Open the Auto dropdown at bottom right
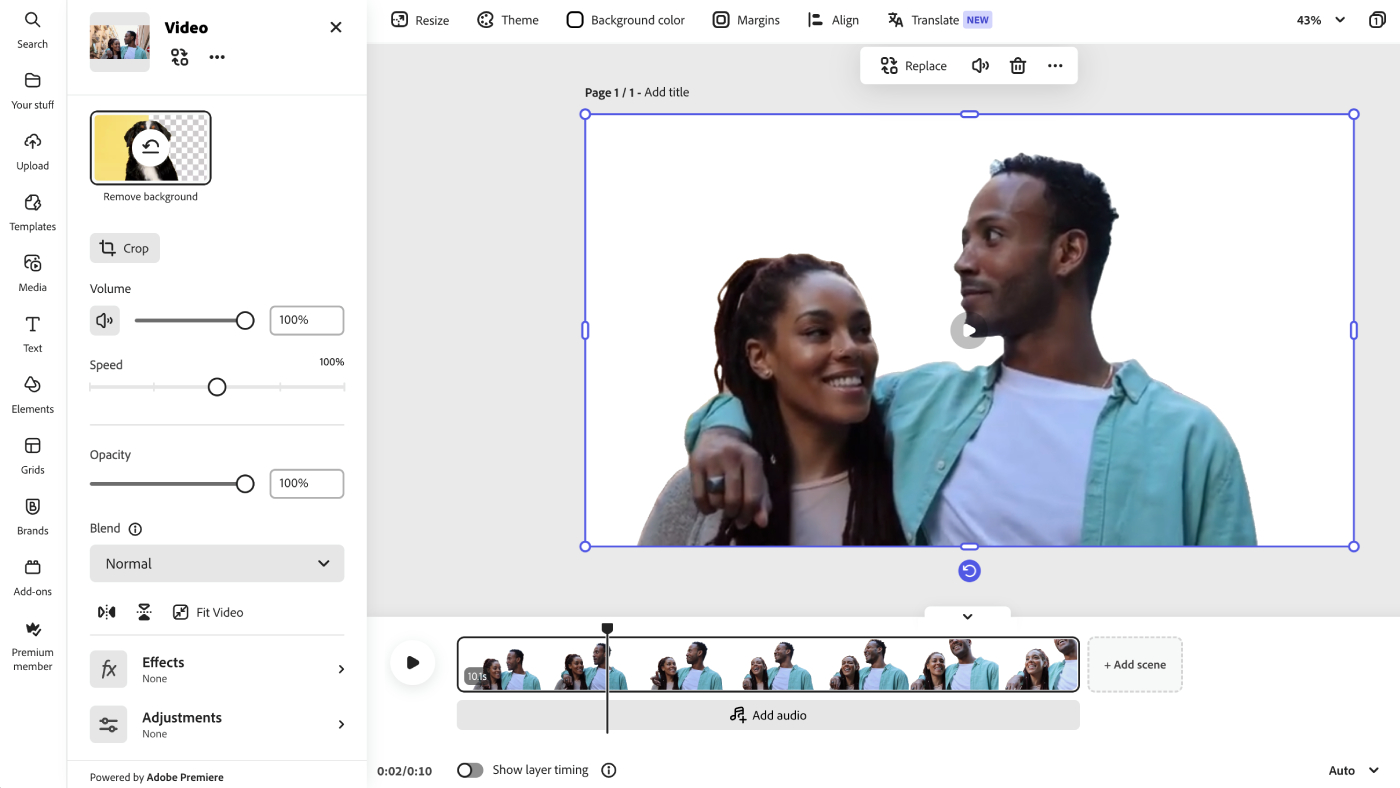This screenshot has height=788, width=1400. pos(1354,770)
